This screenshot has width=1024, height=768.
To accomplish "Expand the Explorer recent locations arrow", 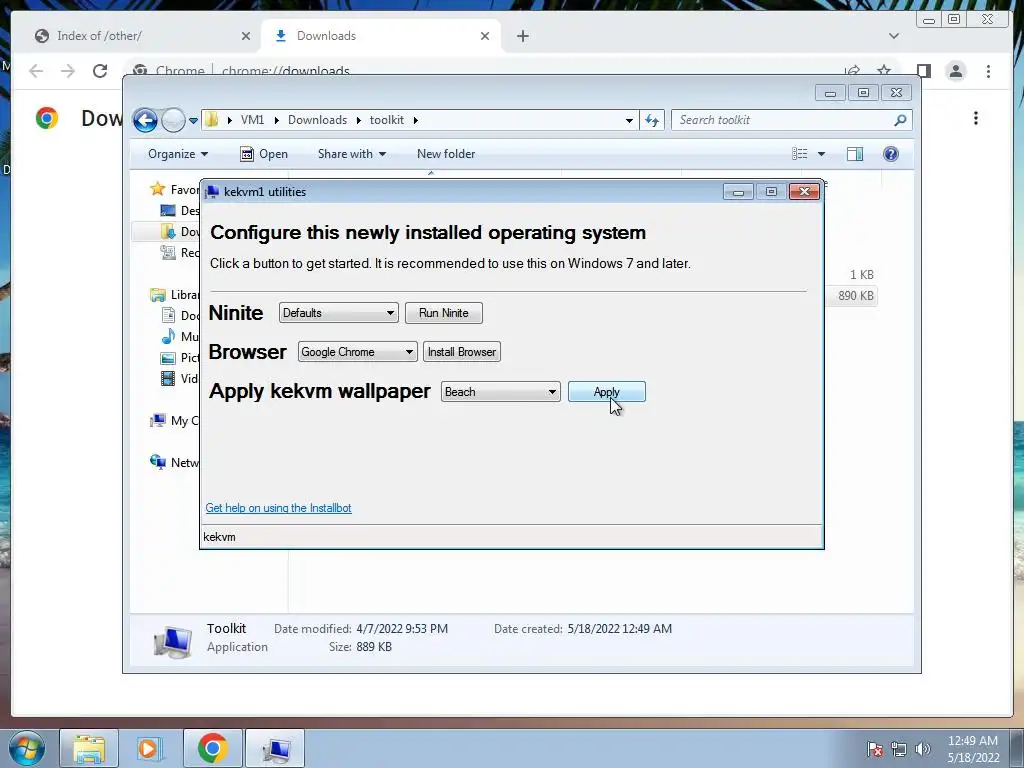I will [193, 121].
